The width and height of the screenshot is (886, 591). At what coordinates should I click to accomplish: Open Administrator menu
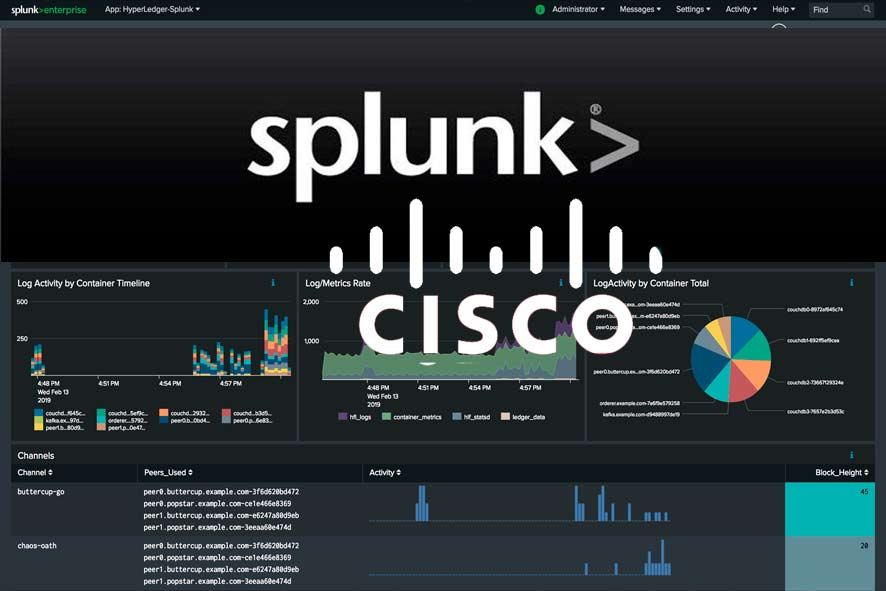point(578,10)
